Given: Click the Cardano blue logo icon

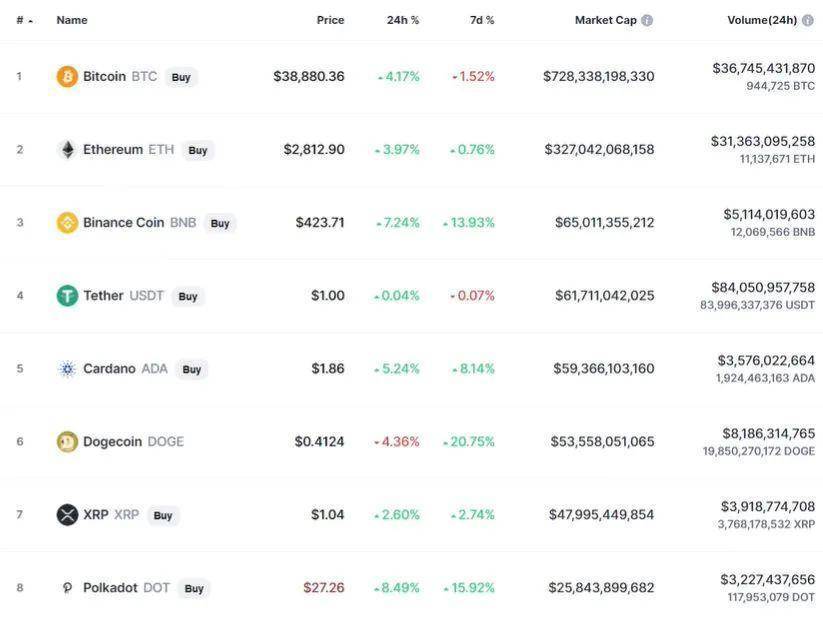Looking at the screenshot, I should (67, 369).
